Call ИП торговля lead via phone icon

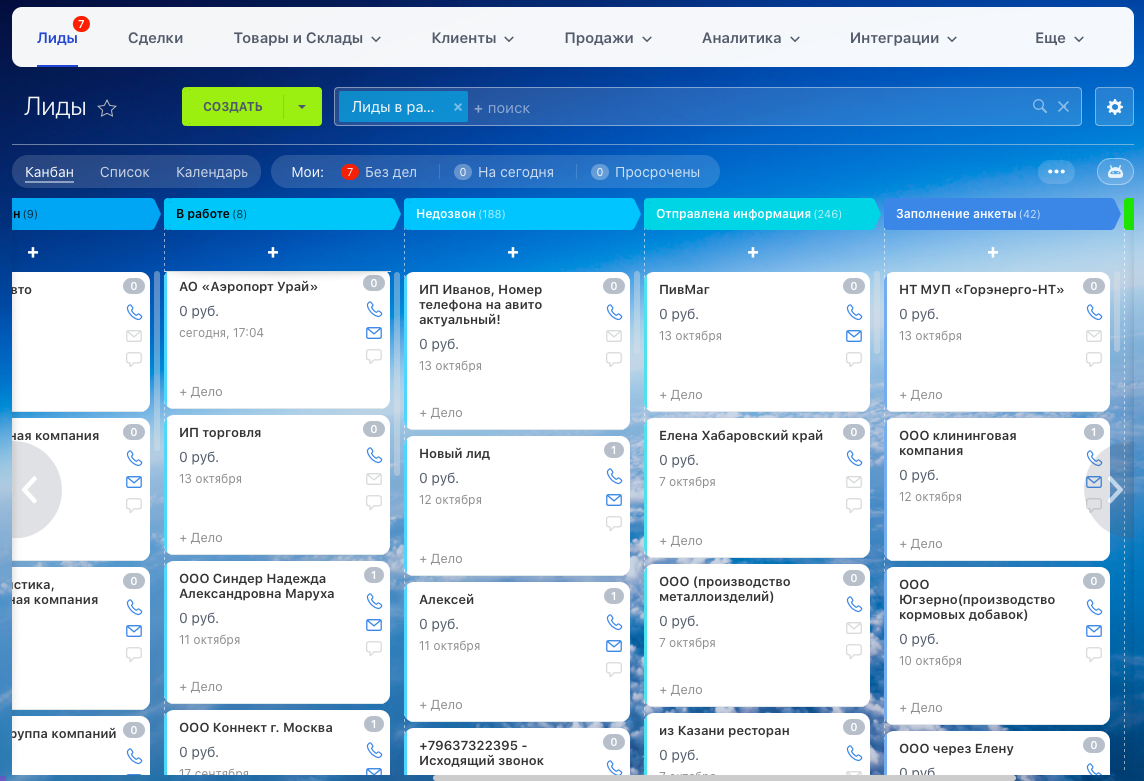pos(374,455)
